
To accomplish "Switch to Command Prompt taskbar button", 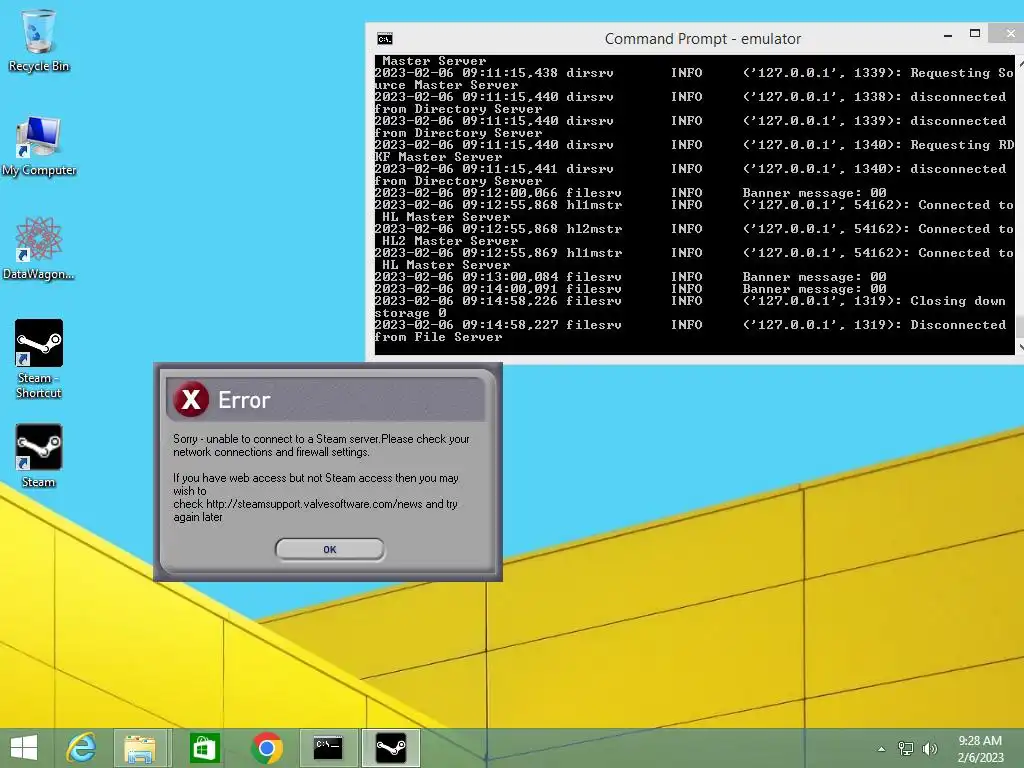I will pyautogui.click(x=328, y=748).
